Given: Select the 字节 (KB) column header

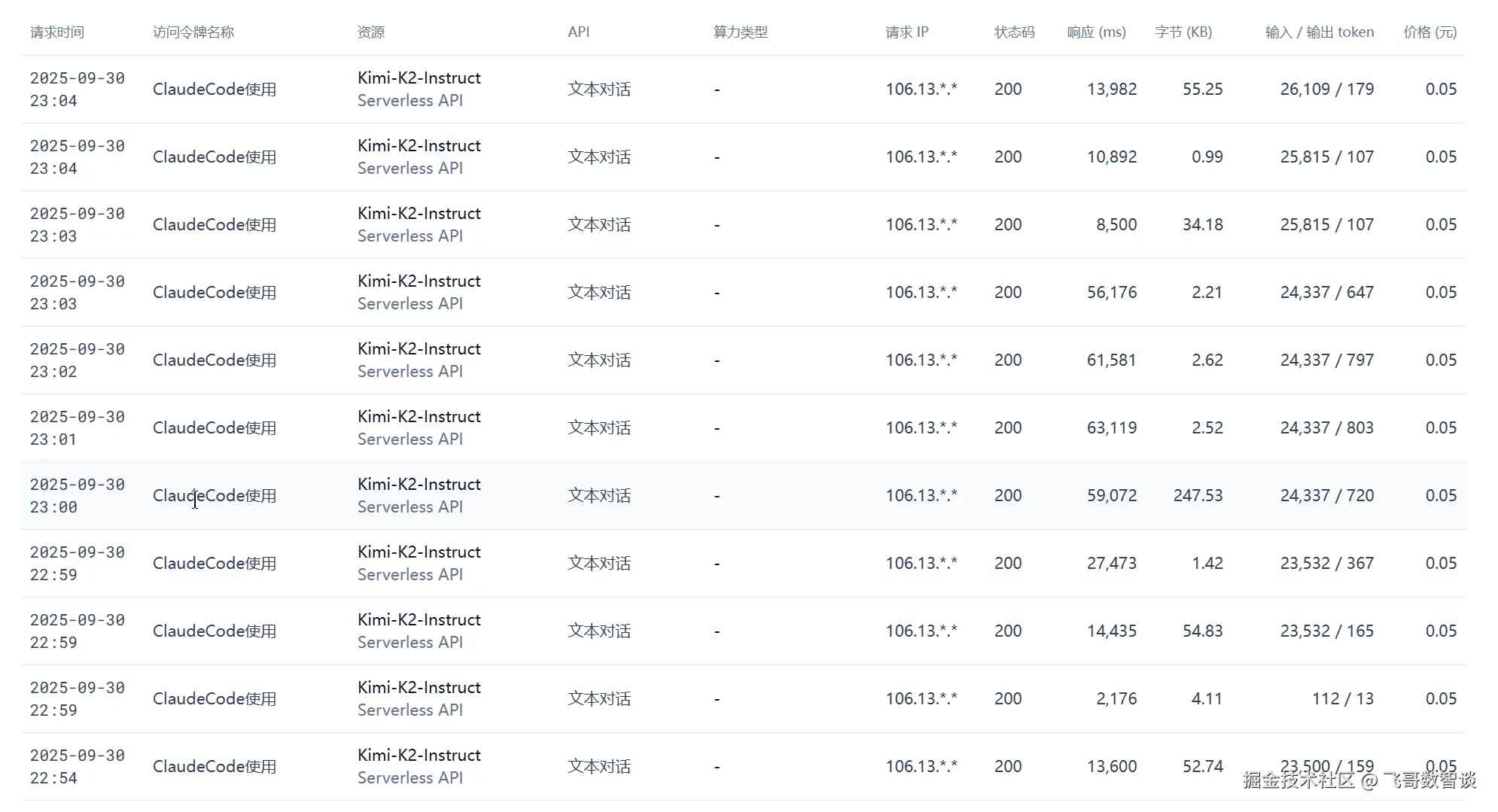Looking at the screenshot, I should 1183,32.
